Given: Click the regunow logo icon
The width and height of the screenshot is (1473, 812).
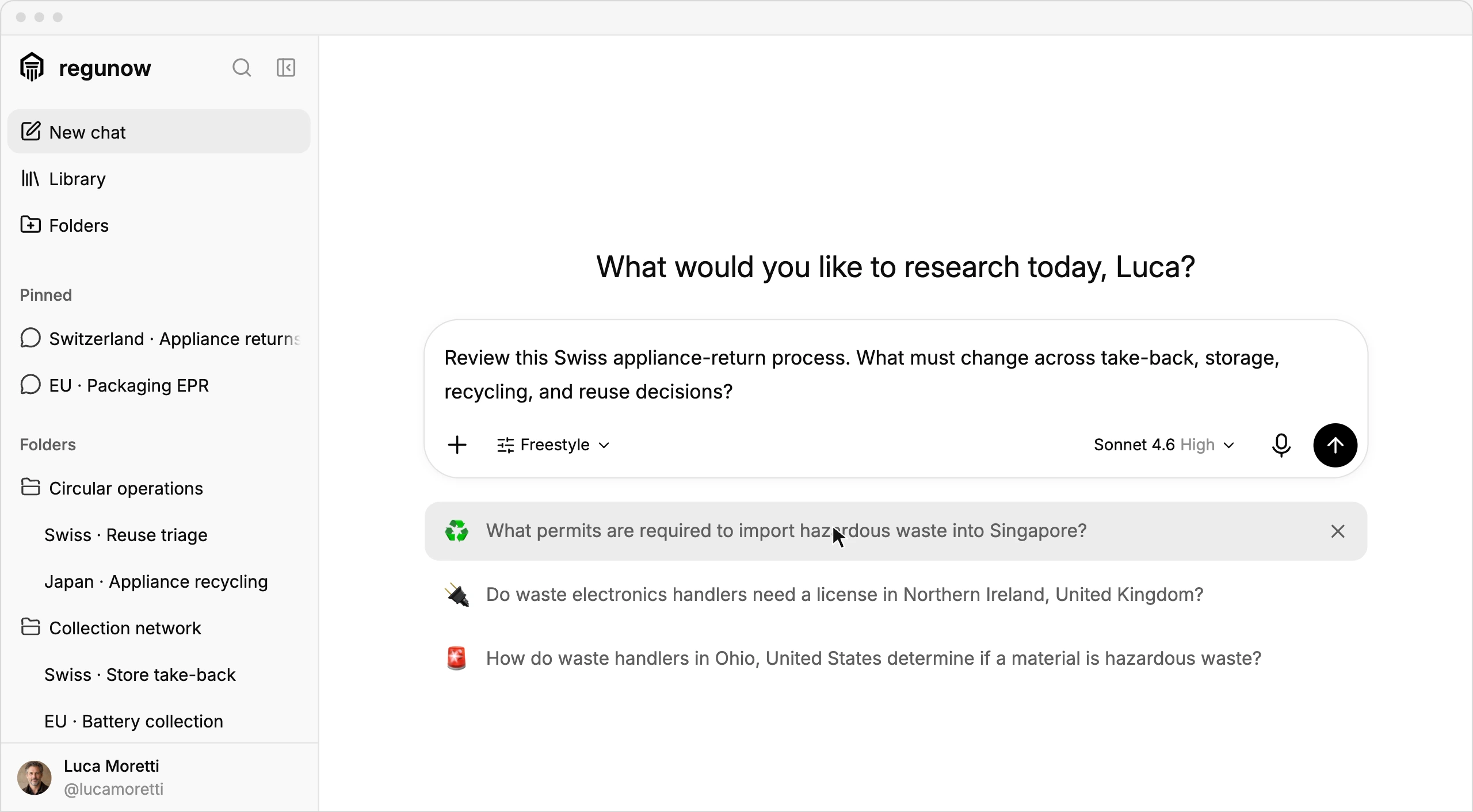Looking at the screenshot, I should (x=32, y=67).
